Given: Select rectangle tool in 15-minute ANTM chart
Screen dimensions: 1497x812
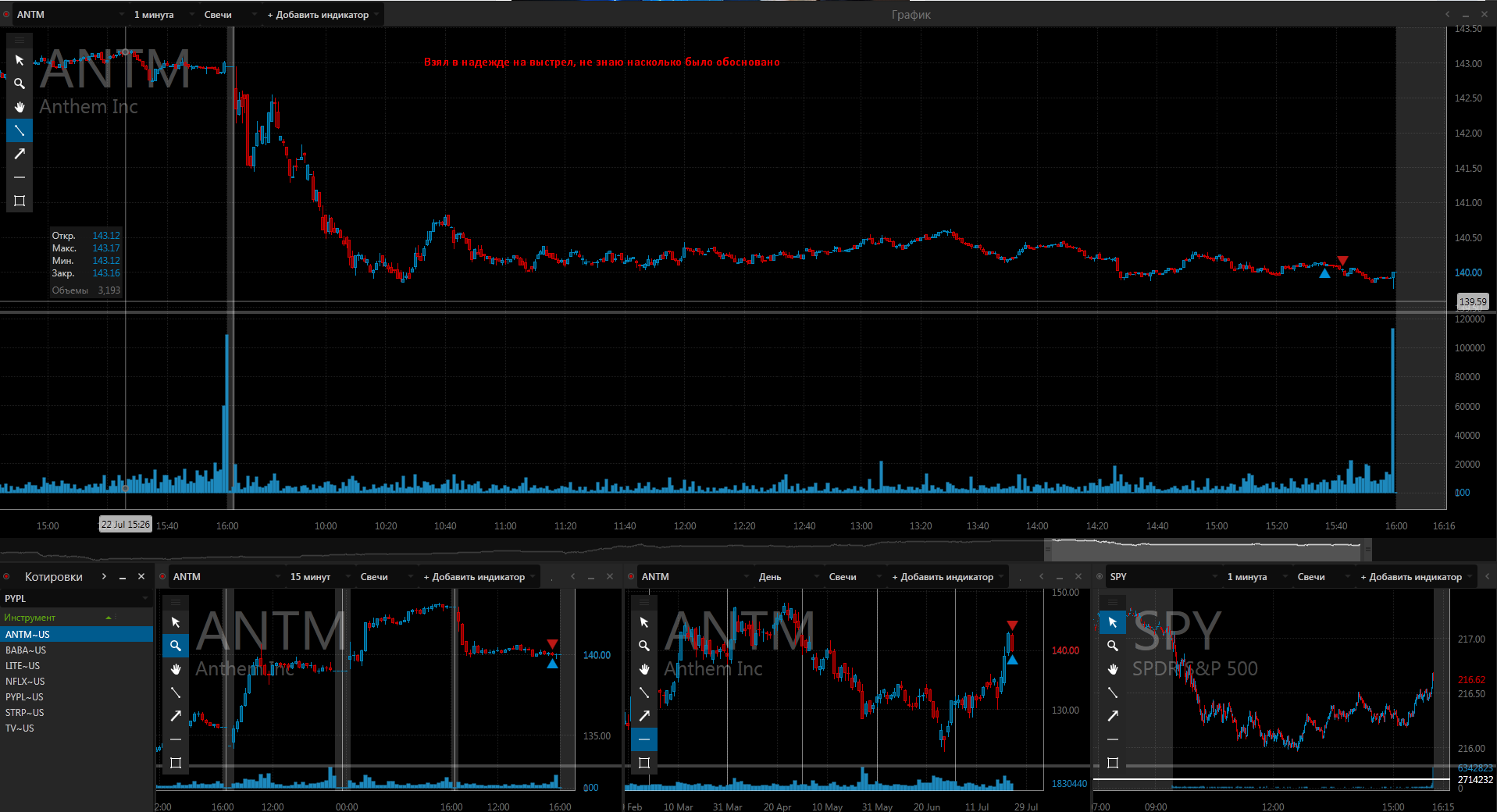Looking at the screenshot, I should coord(176,763).
